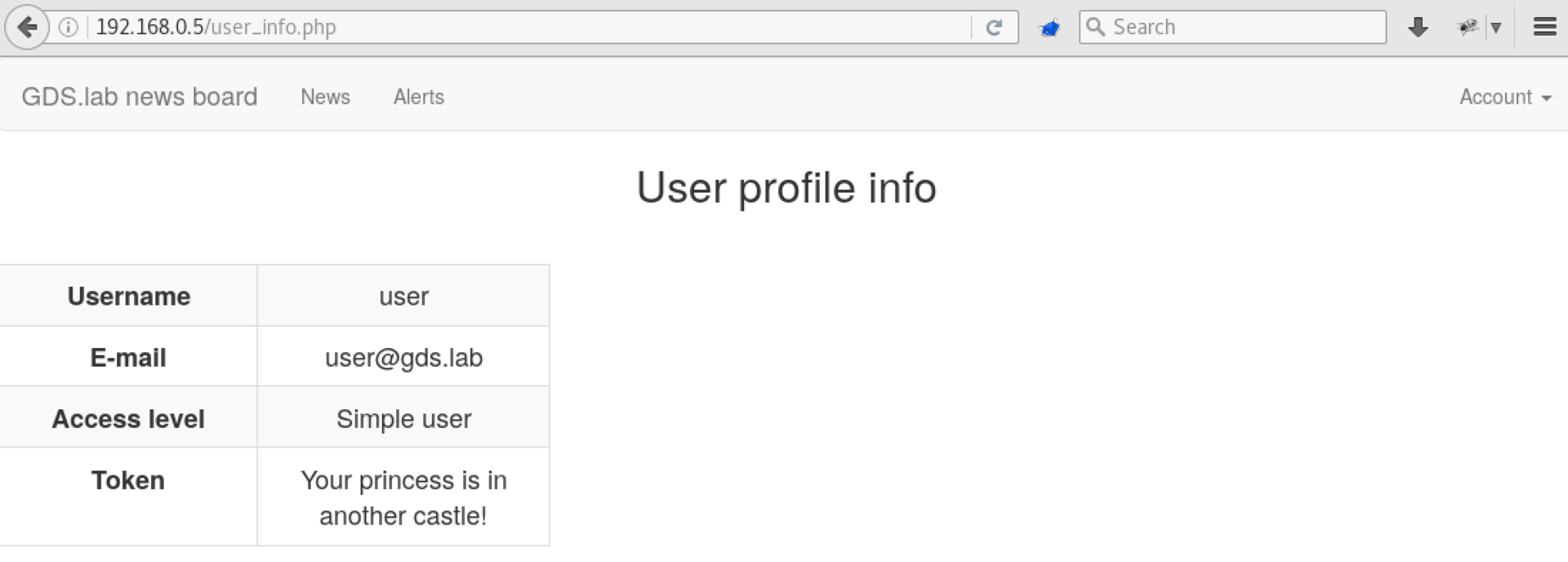Screen dimensions: 1568x562
Task: Click the Simple user access level cell
Action: tap(403, 419)
